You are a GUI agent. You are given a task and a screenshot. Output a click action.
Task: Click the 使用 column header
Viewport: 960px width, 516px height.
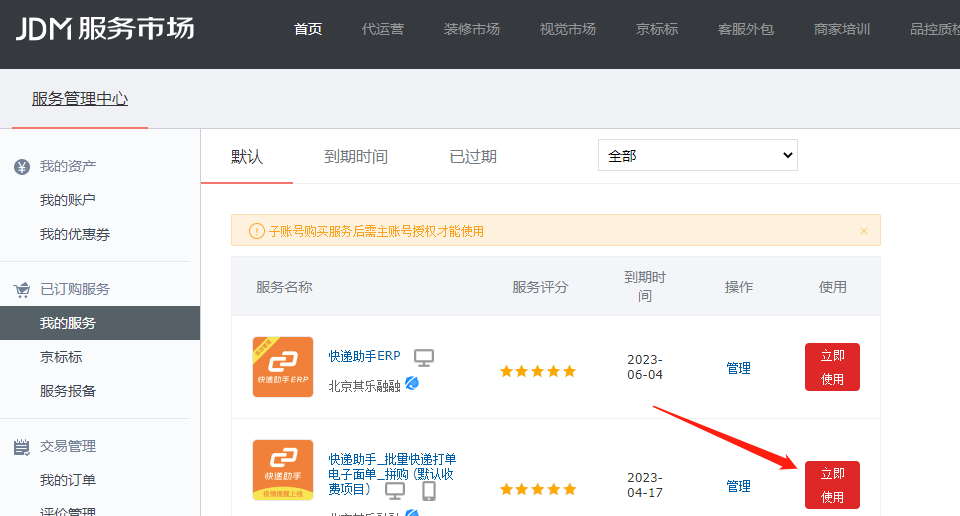pos(833,287)
